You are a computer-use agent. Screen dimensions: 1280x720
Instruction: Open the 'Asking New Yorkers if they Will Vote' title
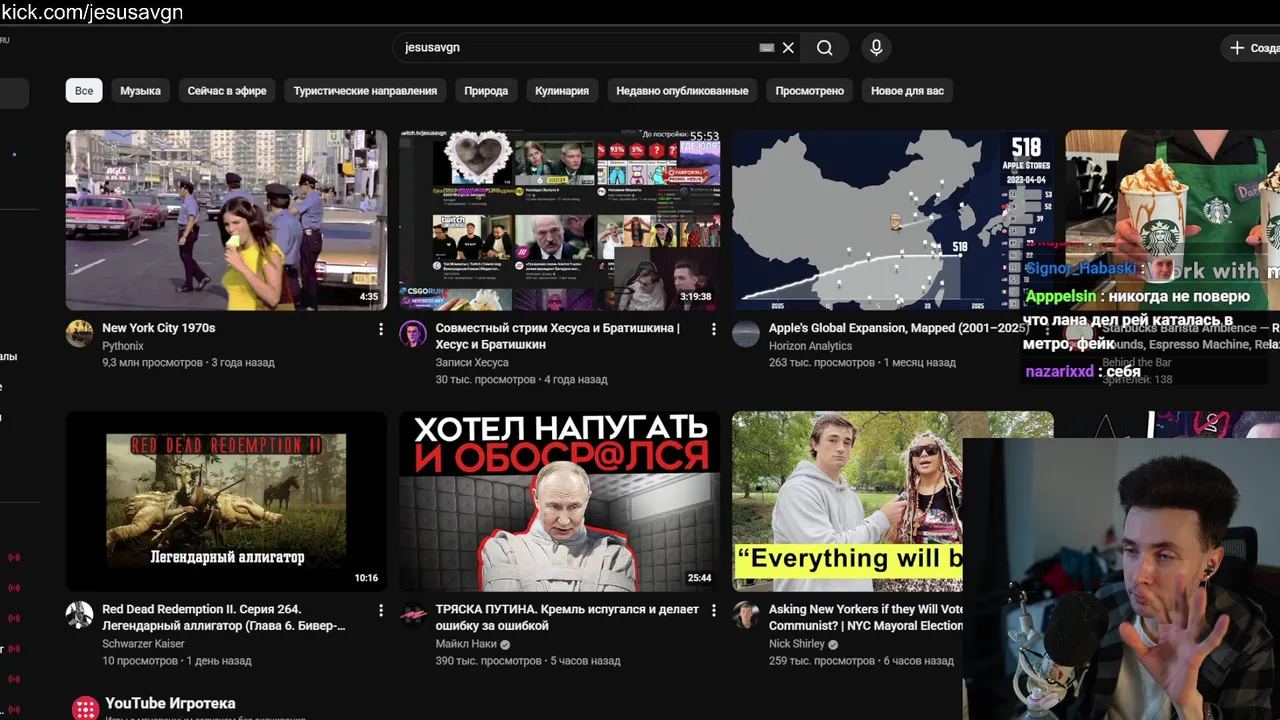866,617
